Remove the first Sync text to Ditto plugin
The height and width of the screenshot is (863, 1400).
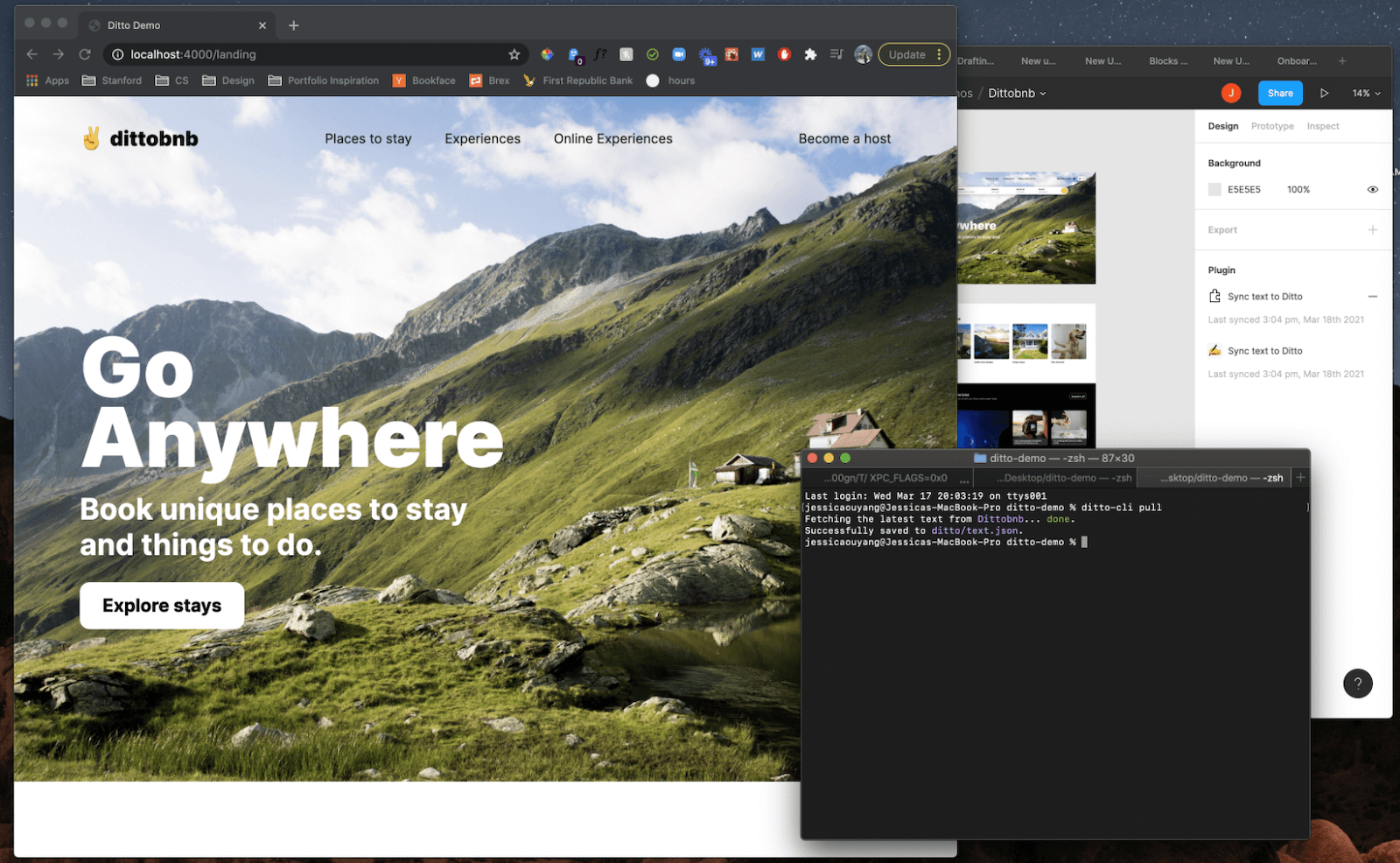click(x=1373, y=297)
